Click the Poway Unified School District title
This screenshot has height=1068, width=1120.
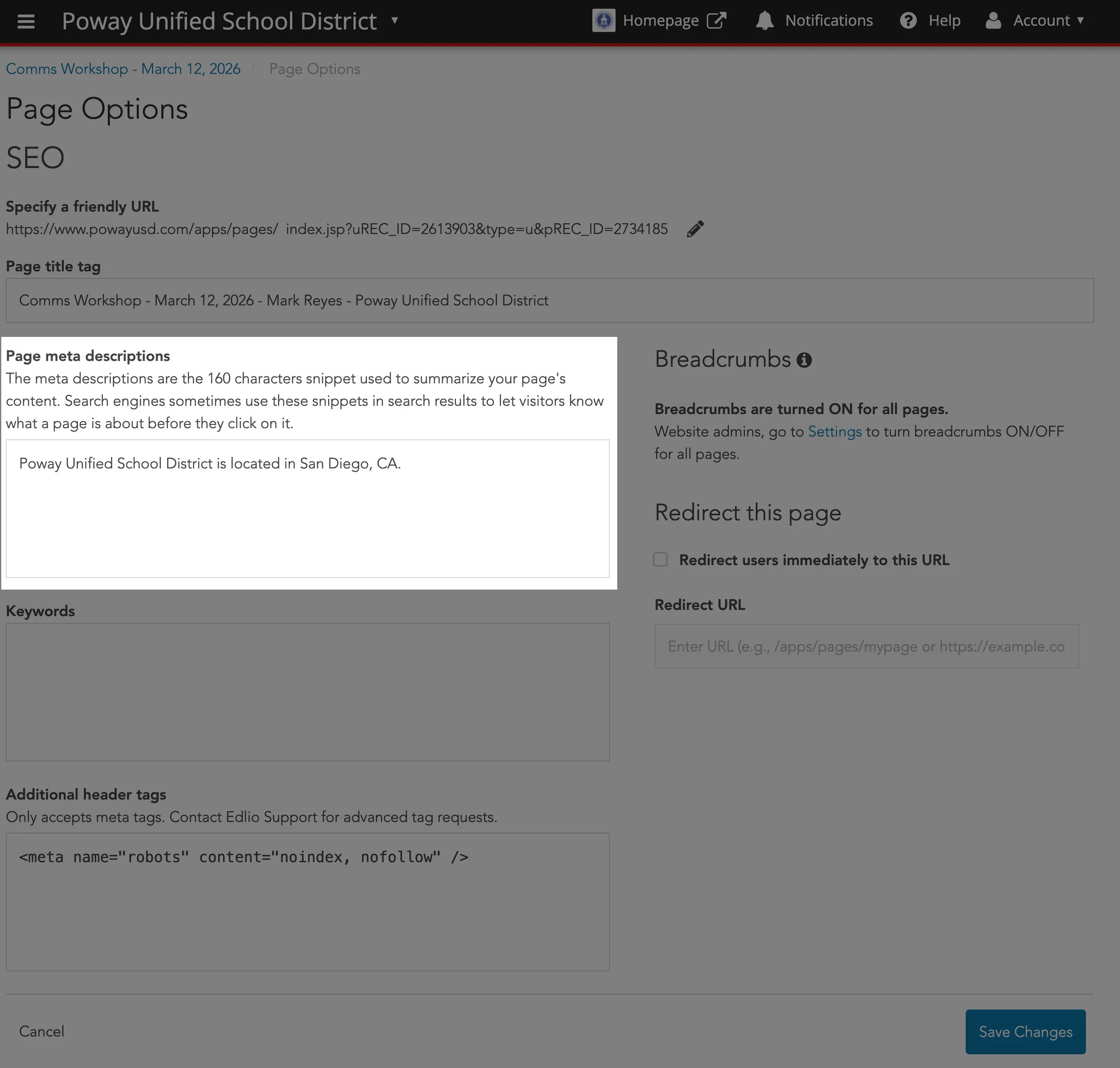coord(219,21)
